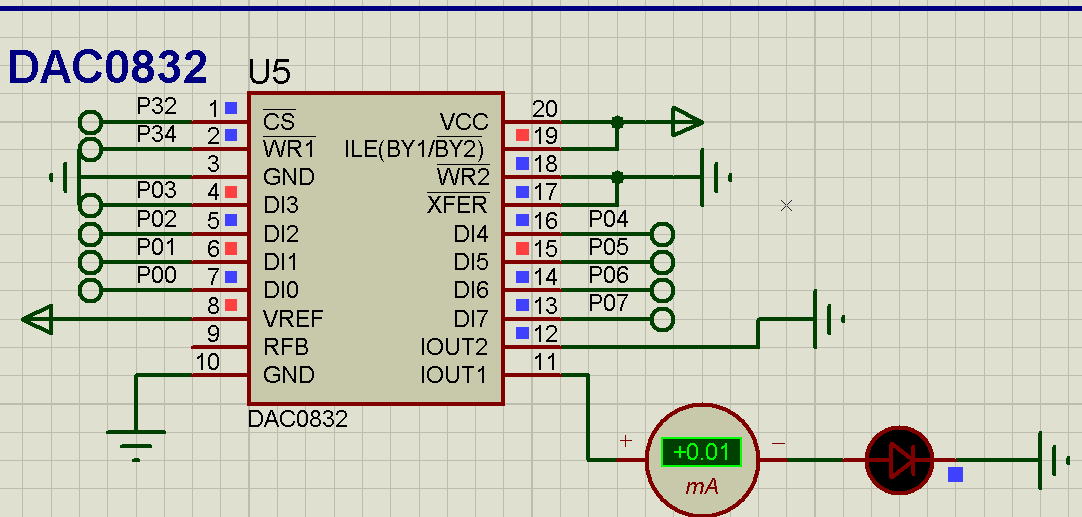Click the WR2 pin name
This screenshot has height=517, width=1082.
462,176
